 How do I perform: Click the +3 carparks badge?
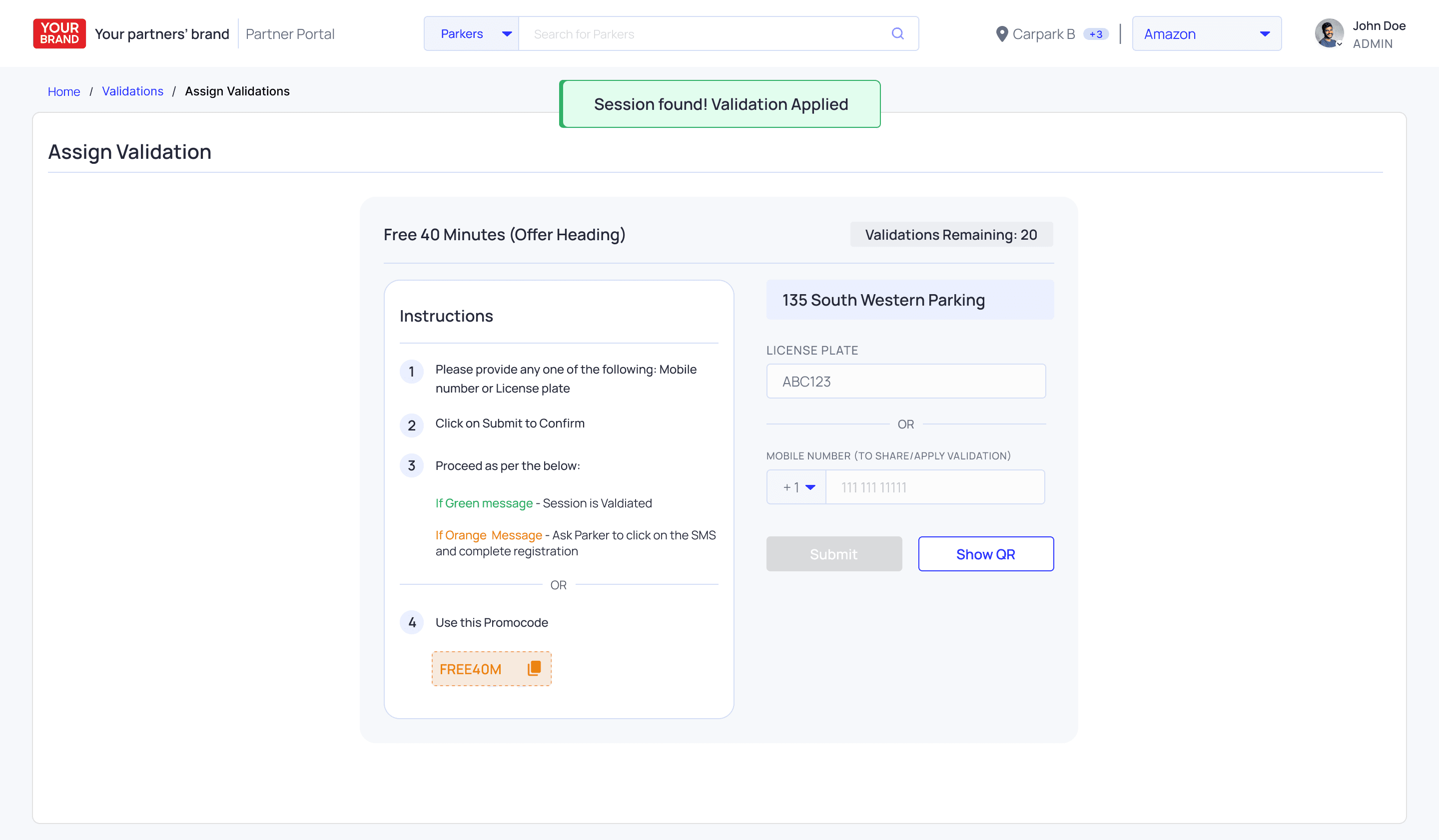(1095, 34)
